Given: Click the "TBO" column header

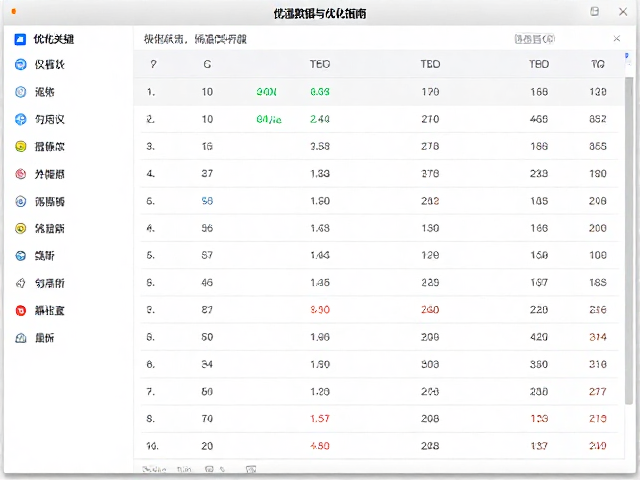Looking at the screenshot, I should (x=539, y=64).
